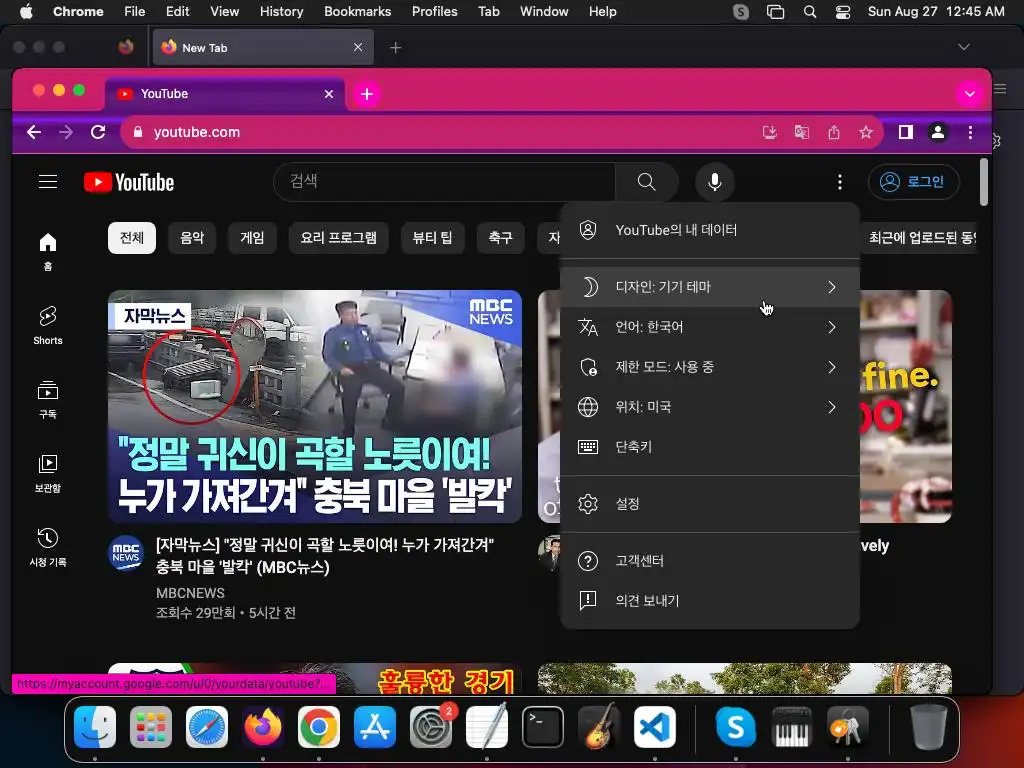Image resolution: width=1024 pixels, height=768 pixels.
Task: Click the share page icon in address bar
Action: (834, 133)
